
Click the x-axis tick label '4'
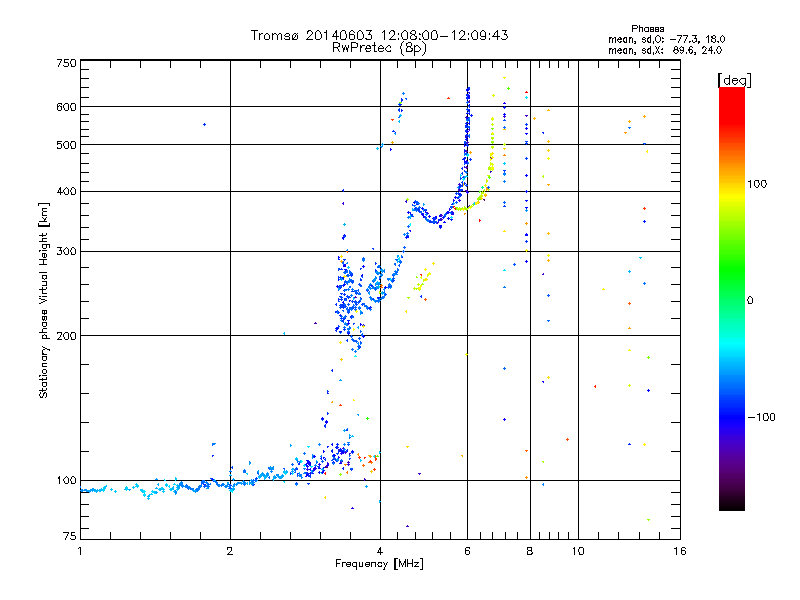(x=380, y=551)
